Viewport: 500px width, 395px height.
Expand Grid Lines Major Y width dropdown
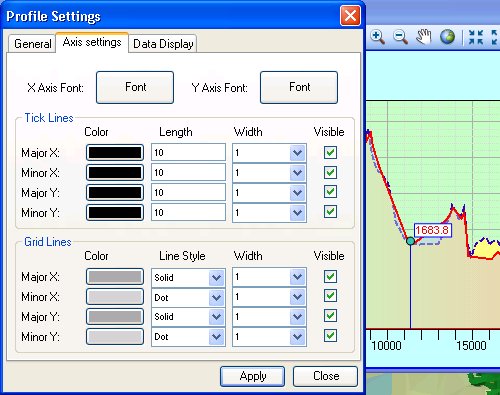click(297, 317)
